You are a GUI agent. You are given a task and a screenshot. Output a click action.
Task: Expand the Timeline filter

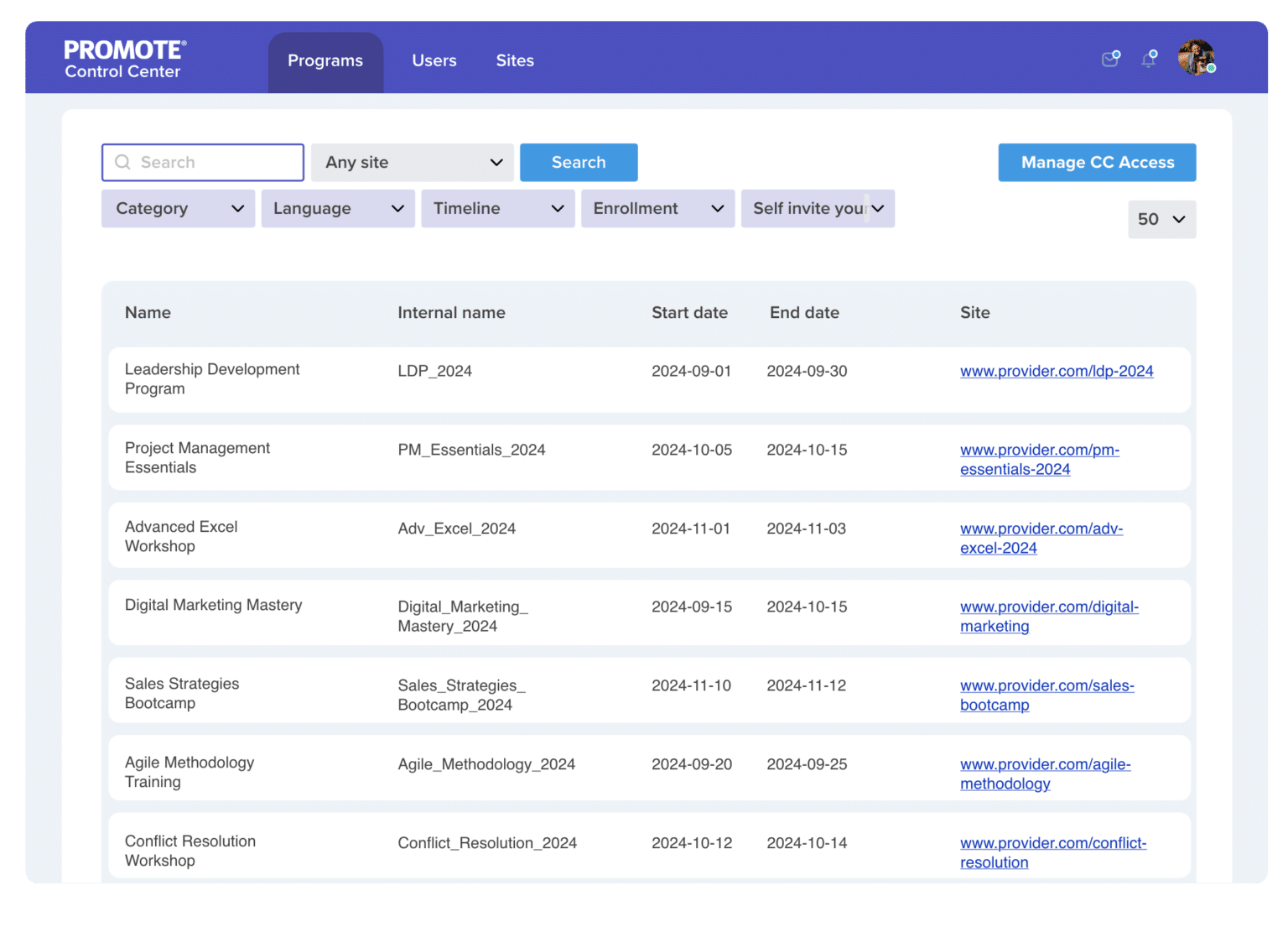click(x=498, y=208)
